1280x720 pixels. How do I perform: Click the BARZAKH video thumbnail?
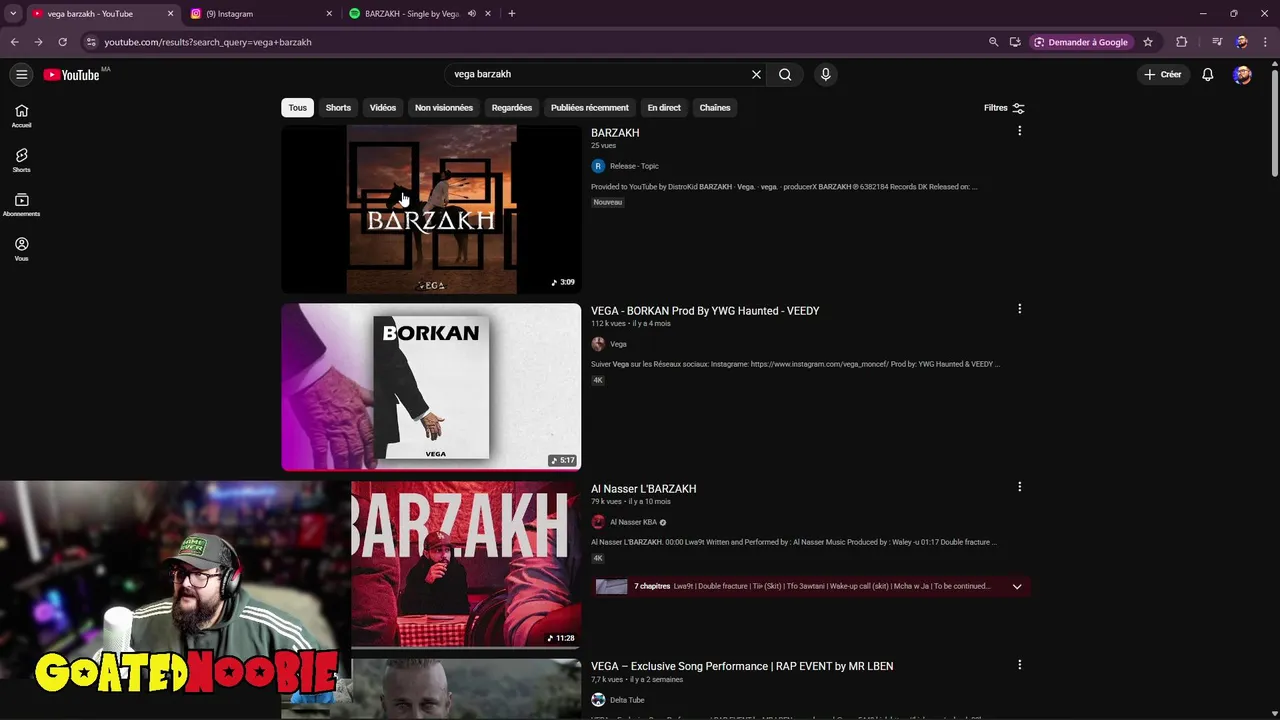(x=431, y=209)
